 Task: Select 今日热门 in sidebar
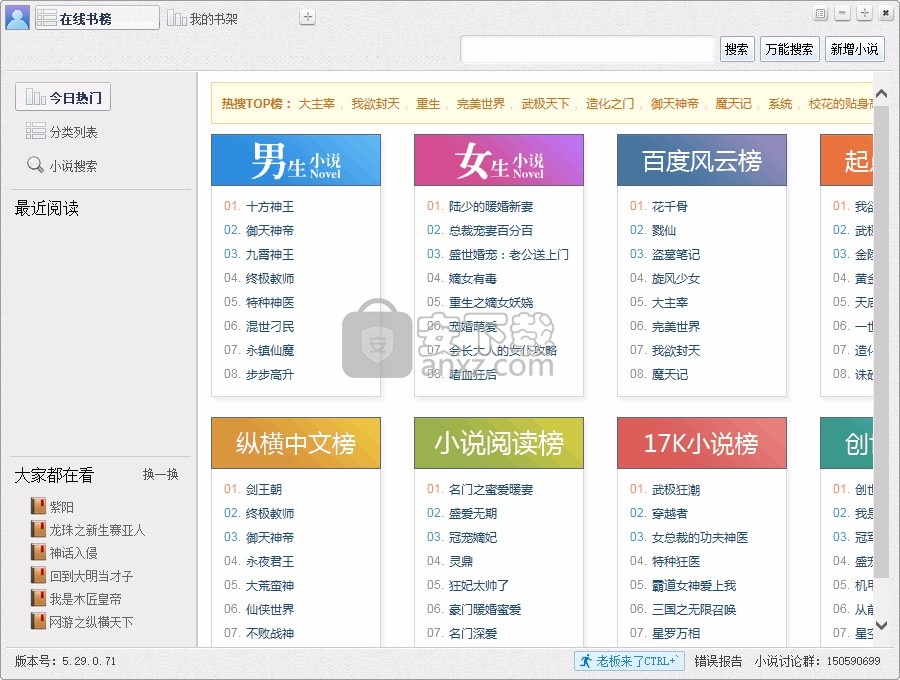63,97
